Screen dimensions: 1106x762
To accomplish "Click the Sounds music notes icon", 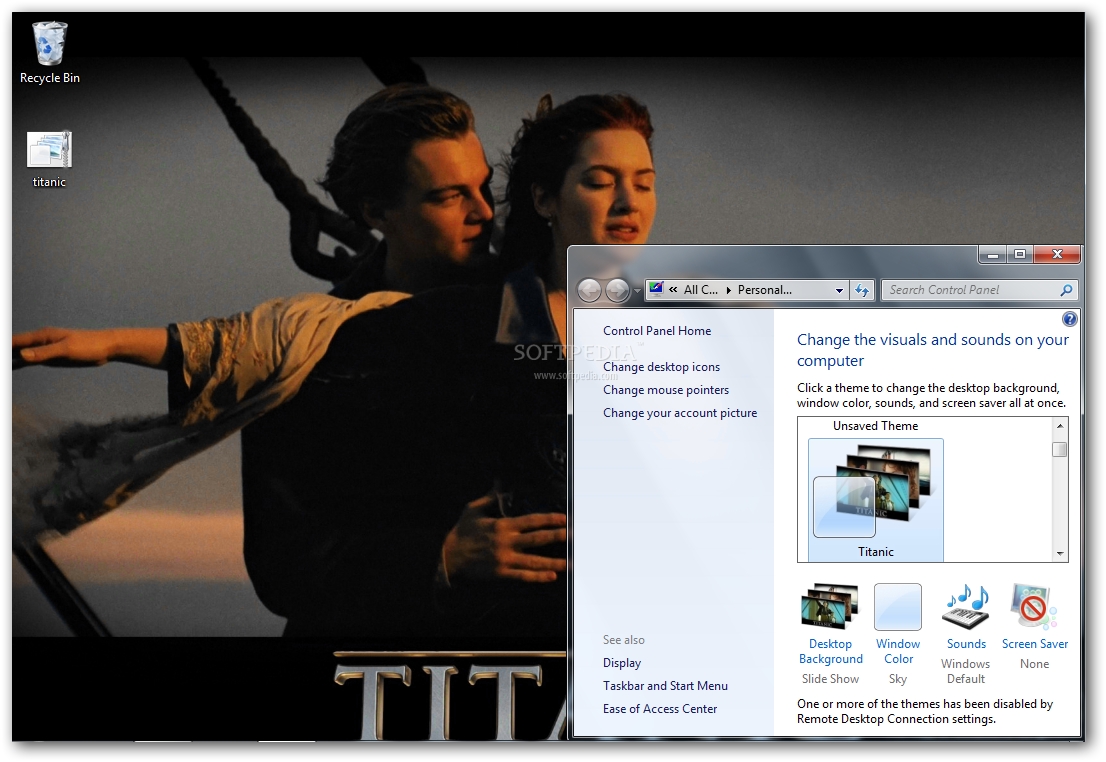I will click(x=966, y=606).
